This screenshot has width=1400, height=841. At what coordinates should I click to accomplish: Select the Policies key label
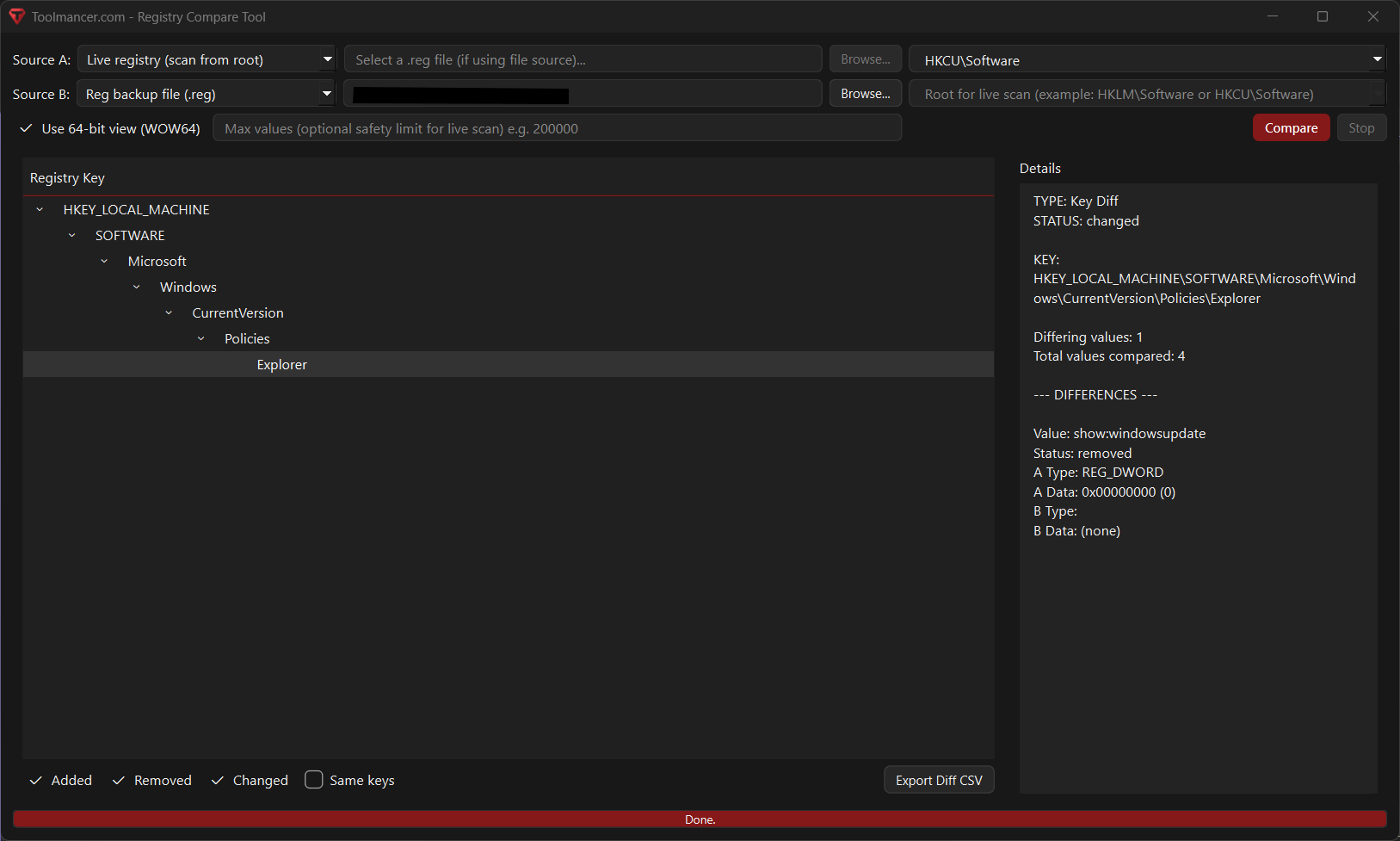(x=247, y=338)
